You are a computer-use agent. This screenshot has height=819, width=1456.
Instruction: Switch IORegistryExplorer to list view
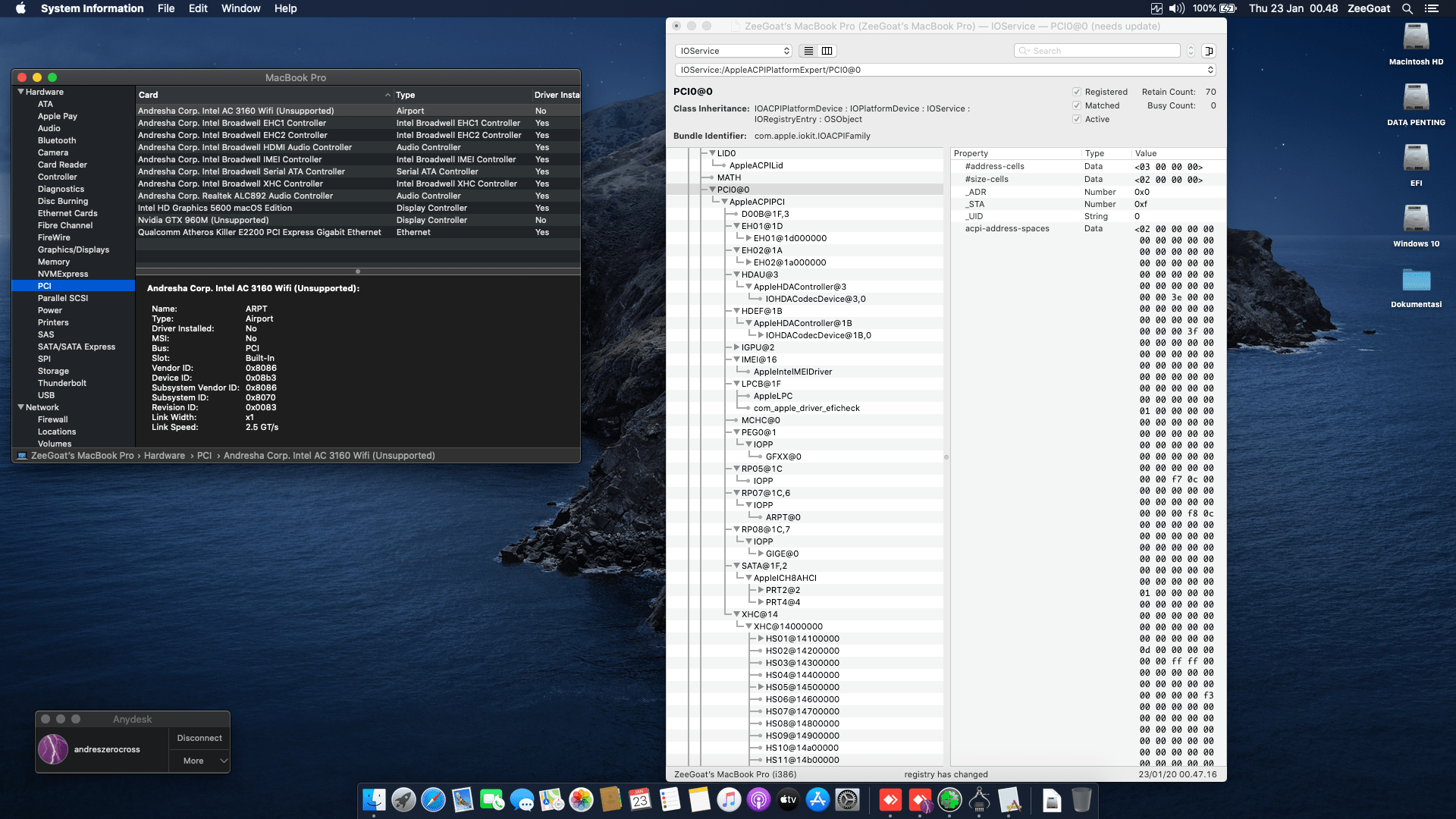click(808, 51)
